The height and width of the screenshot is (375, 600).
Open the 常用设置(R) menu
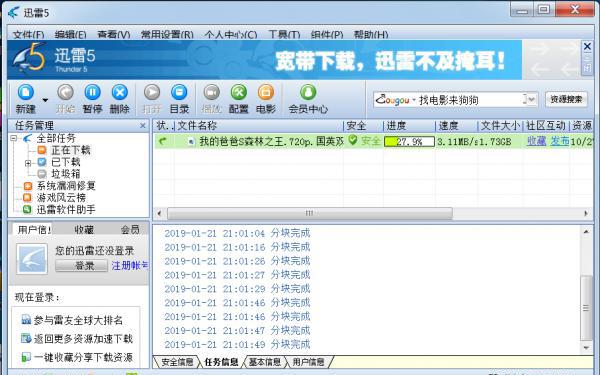(167, 35)
